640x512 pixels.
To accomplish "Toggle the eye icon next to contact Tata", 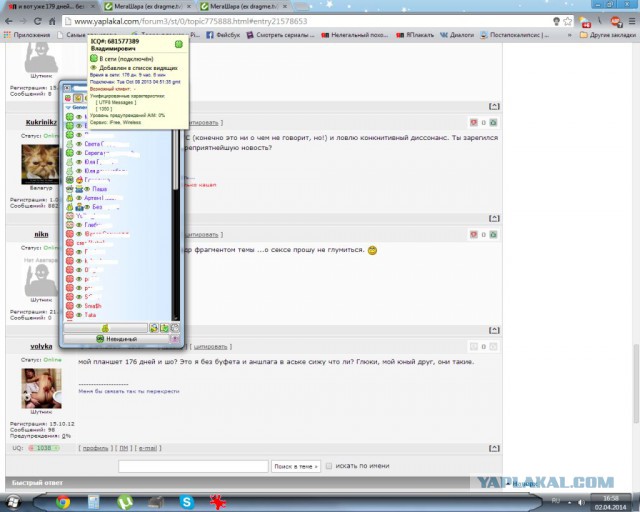I will (79, 315).
